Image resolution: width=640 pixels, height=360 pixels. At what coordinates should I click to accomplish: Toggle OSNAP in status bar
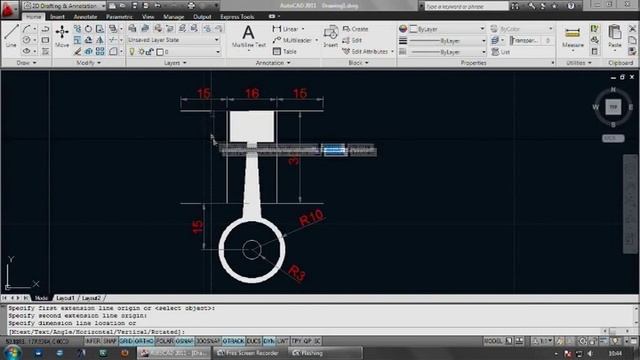click(185, 341)
